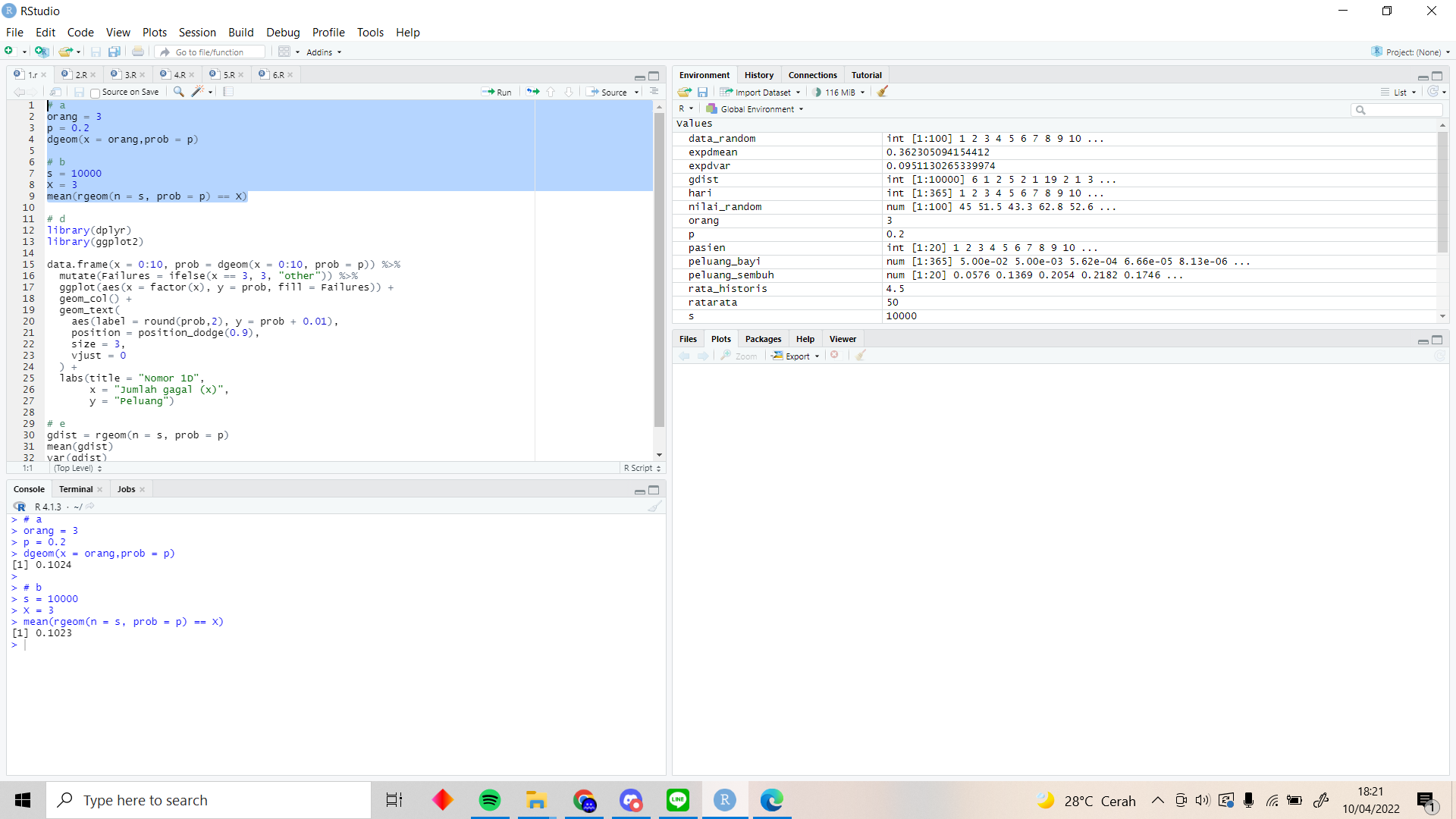Switch to the History tab

click(x=759, y=75)
